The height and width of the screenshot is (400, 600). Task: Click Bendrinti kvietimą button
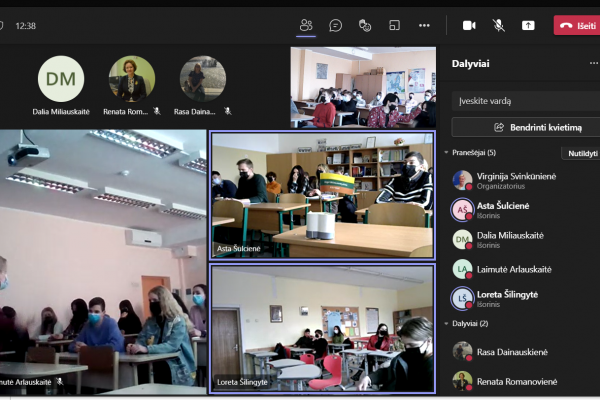pyautogui.click(x=526, y=127)
